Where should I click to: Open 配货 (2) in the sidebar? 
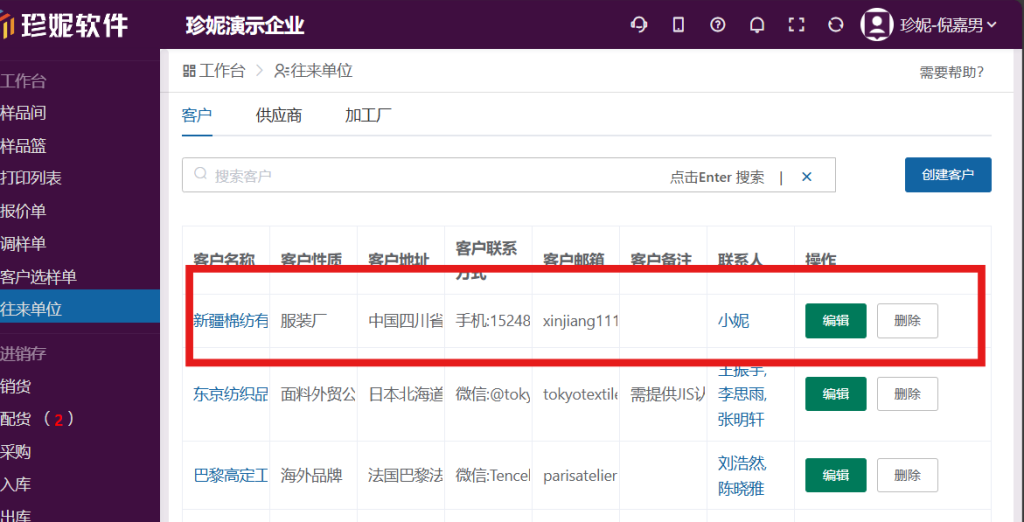pyautogui.click(x=38, y=419)
